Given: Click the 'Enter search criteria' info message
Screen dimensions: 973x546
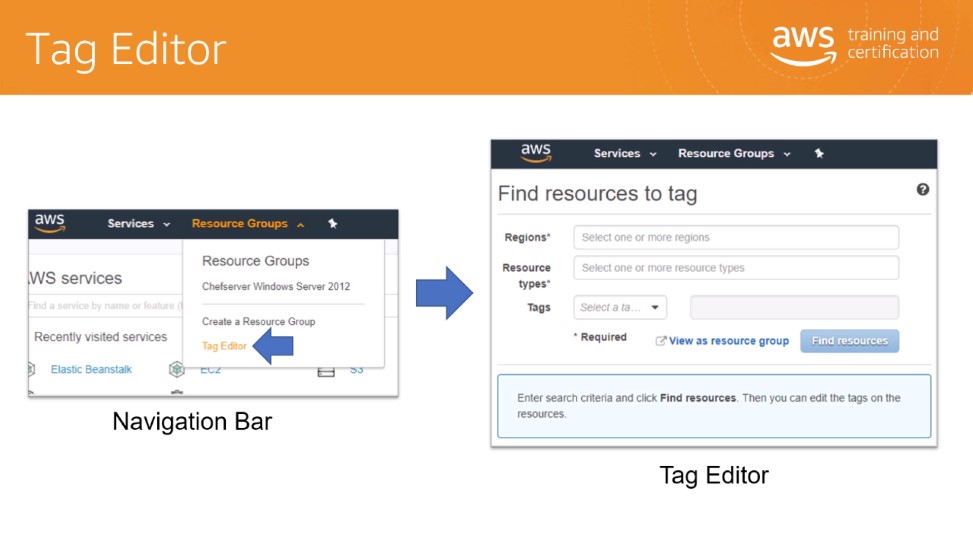Looking at the screenshot, I should [714, 406].
